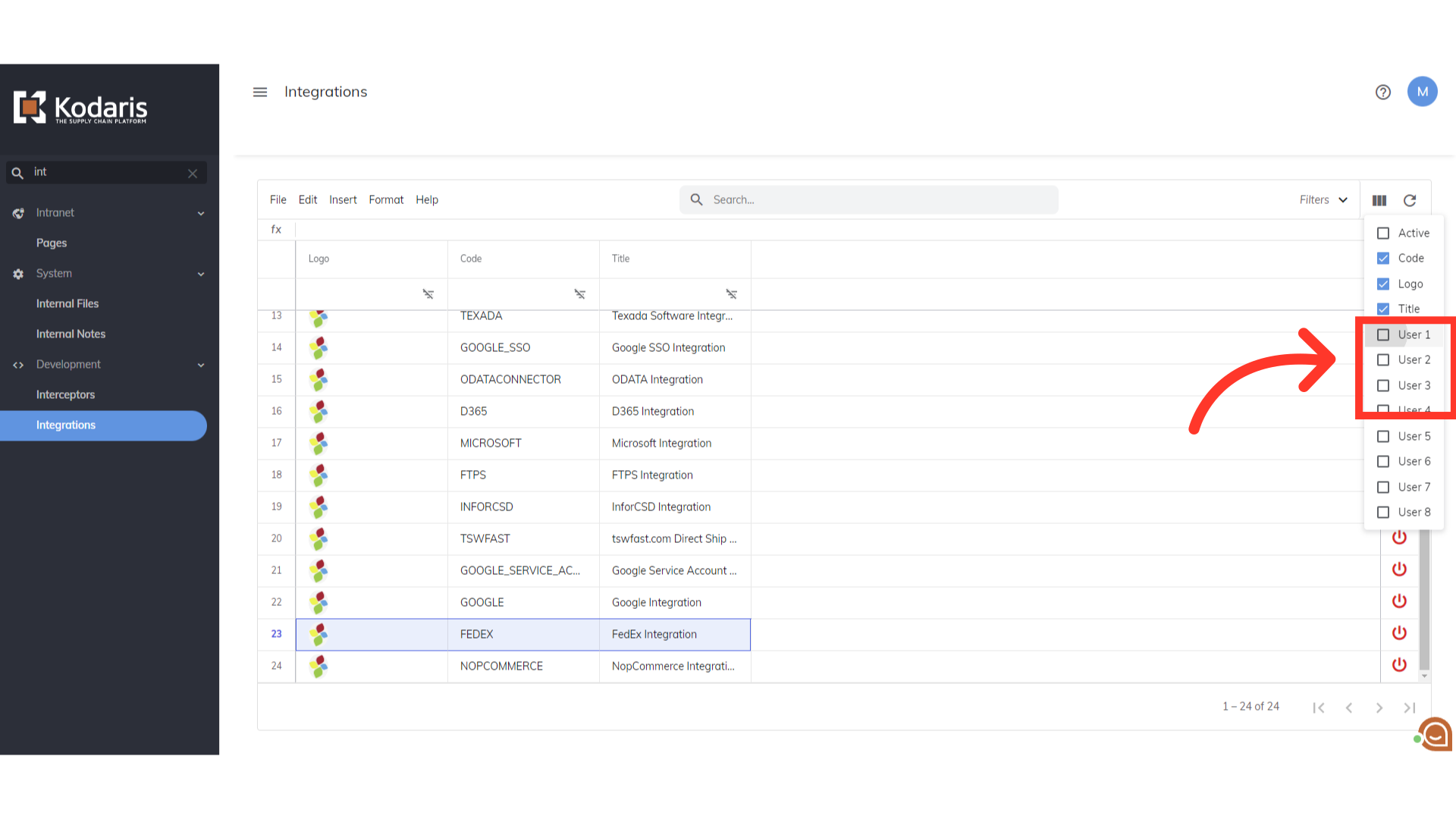Go to last page arrow icon
Image resolution: width=1456 pixels, height=819 pixels.
coord(1409,708)
